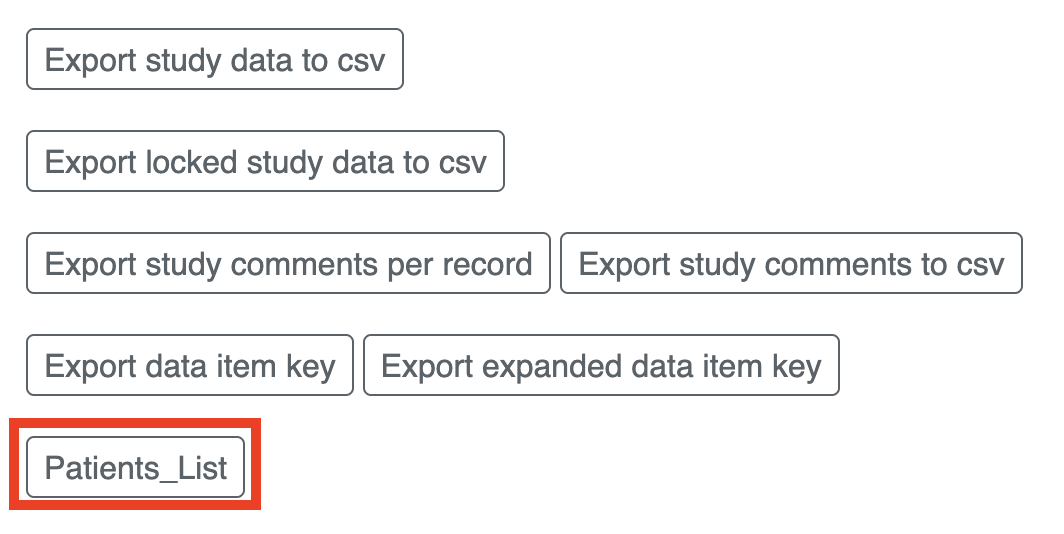Click Export study data to csv
This screenshot has width=1064, height=534.
(214, 60)
